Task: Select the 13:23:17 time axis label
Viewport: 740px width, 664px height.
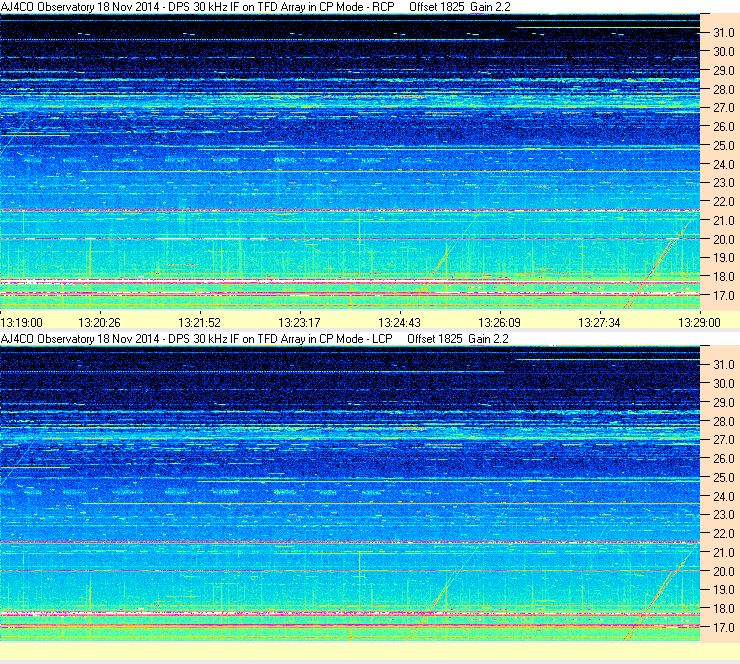Action: tap(299, 323)
